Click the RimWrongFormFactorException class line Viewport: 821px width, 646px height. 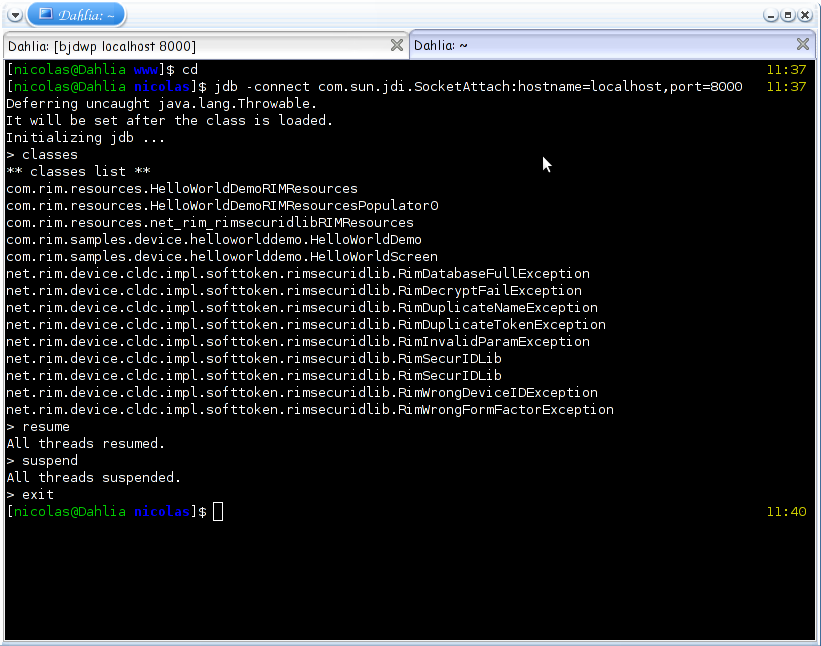pos(310,410)
